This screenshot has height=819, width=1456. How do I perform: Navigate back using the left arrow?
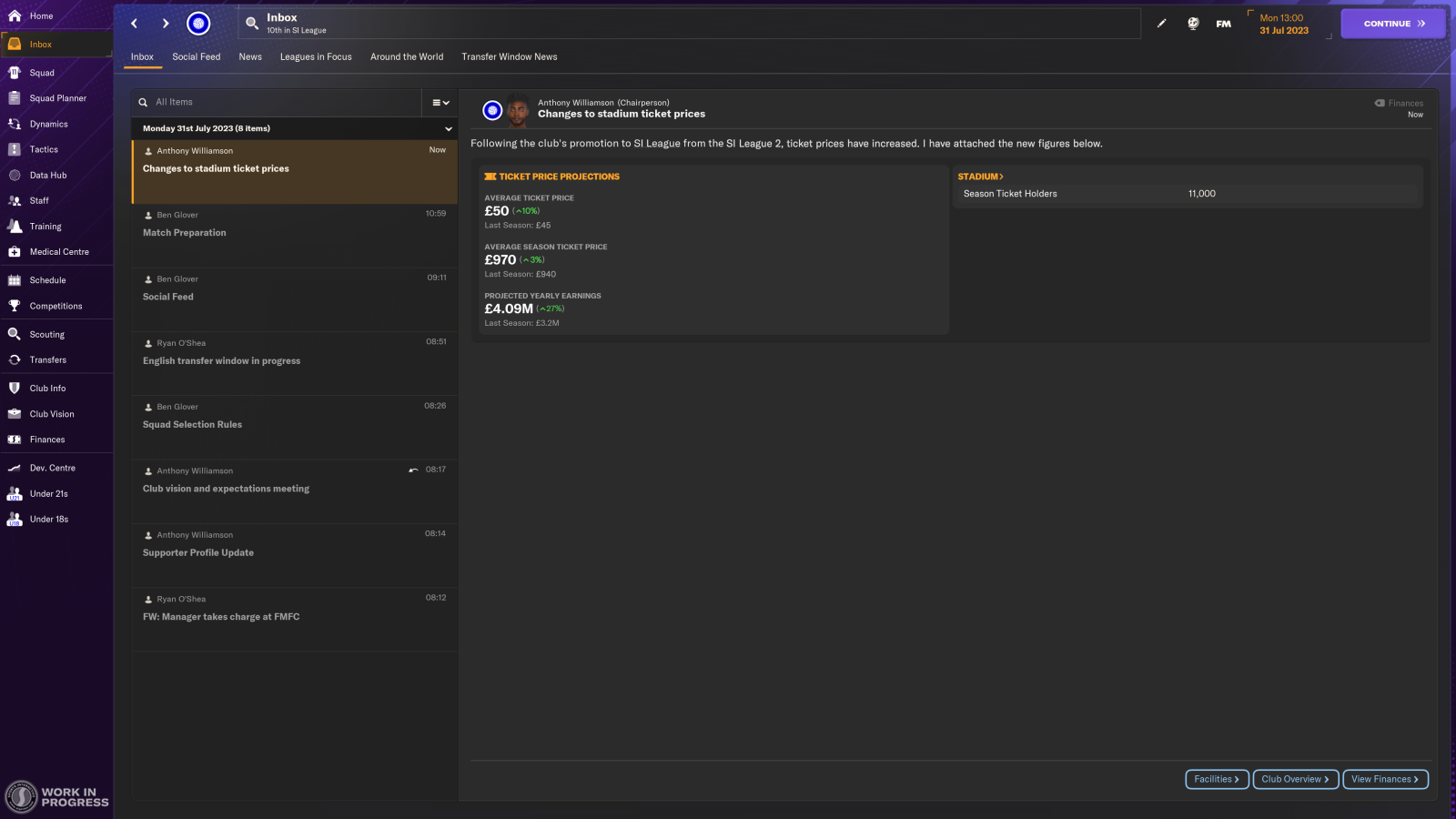135,23
